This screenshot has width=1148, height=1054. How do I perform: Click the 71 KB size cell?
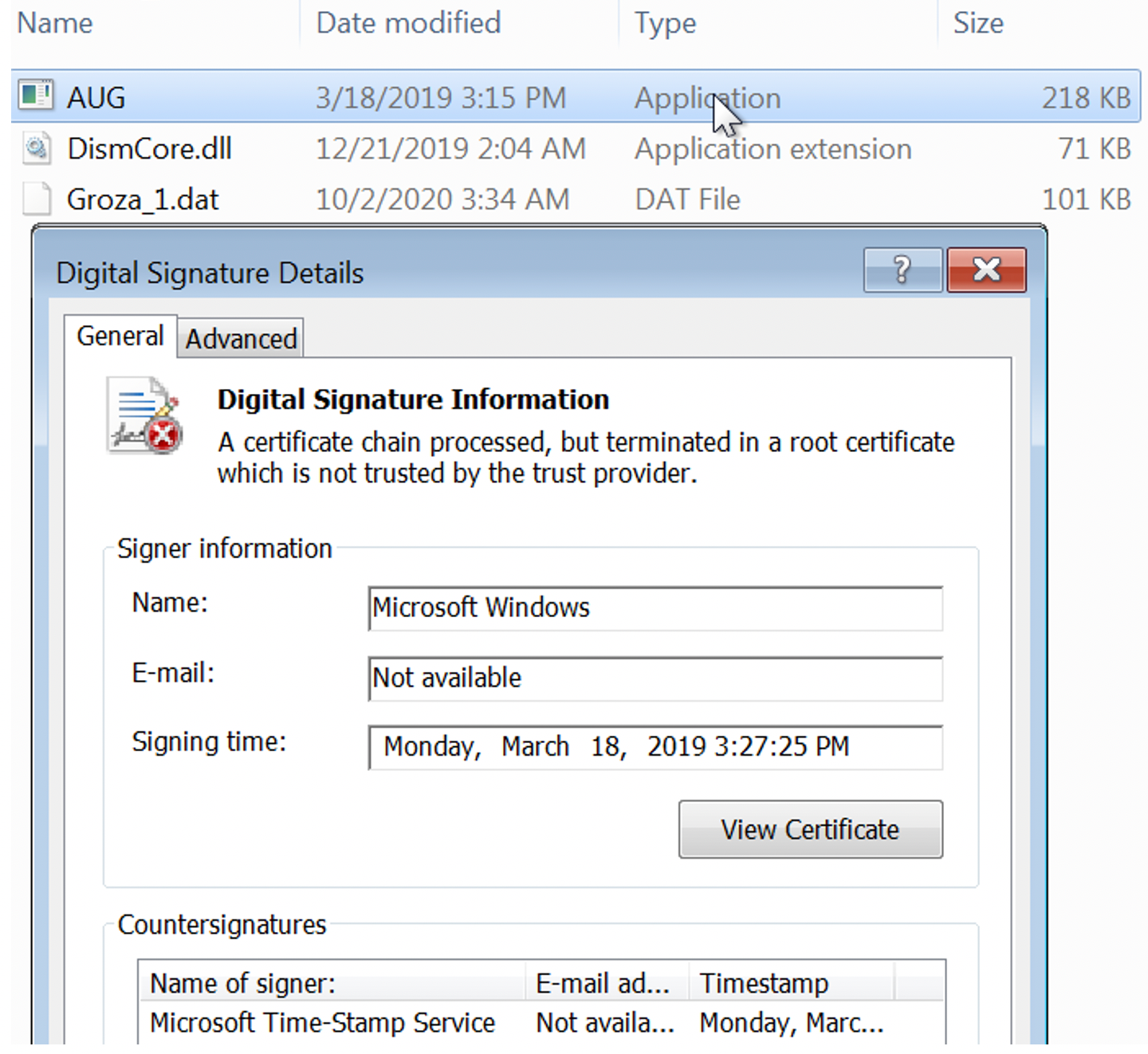coord(1094,149)
